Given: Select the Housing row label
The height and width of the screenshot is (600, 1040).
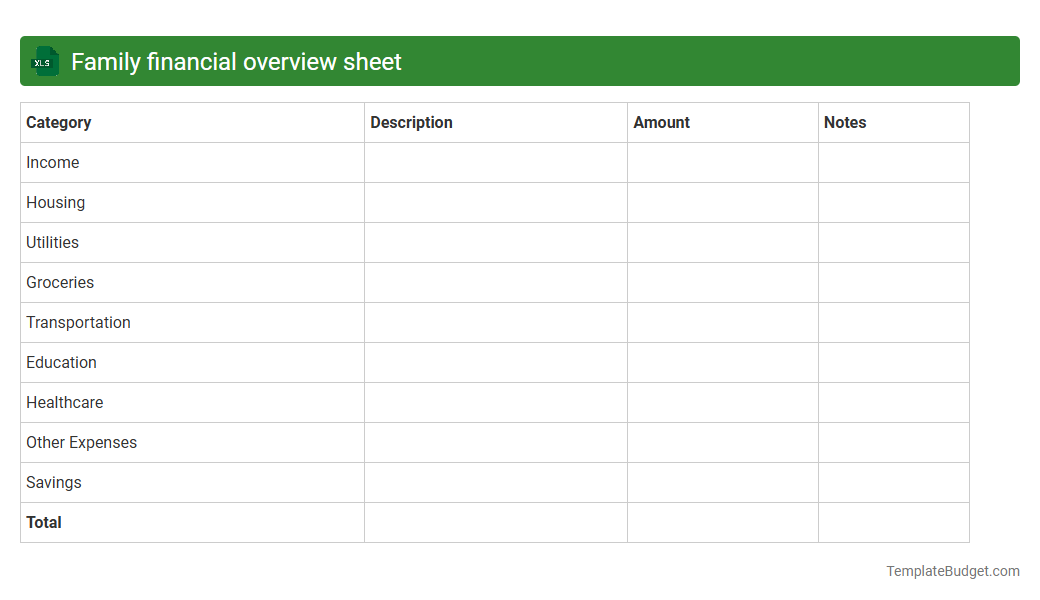Looking at the screenshot, I should 55,202.
